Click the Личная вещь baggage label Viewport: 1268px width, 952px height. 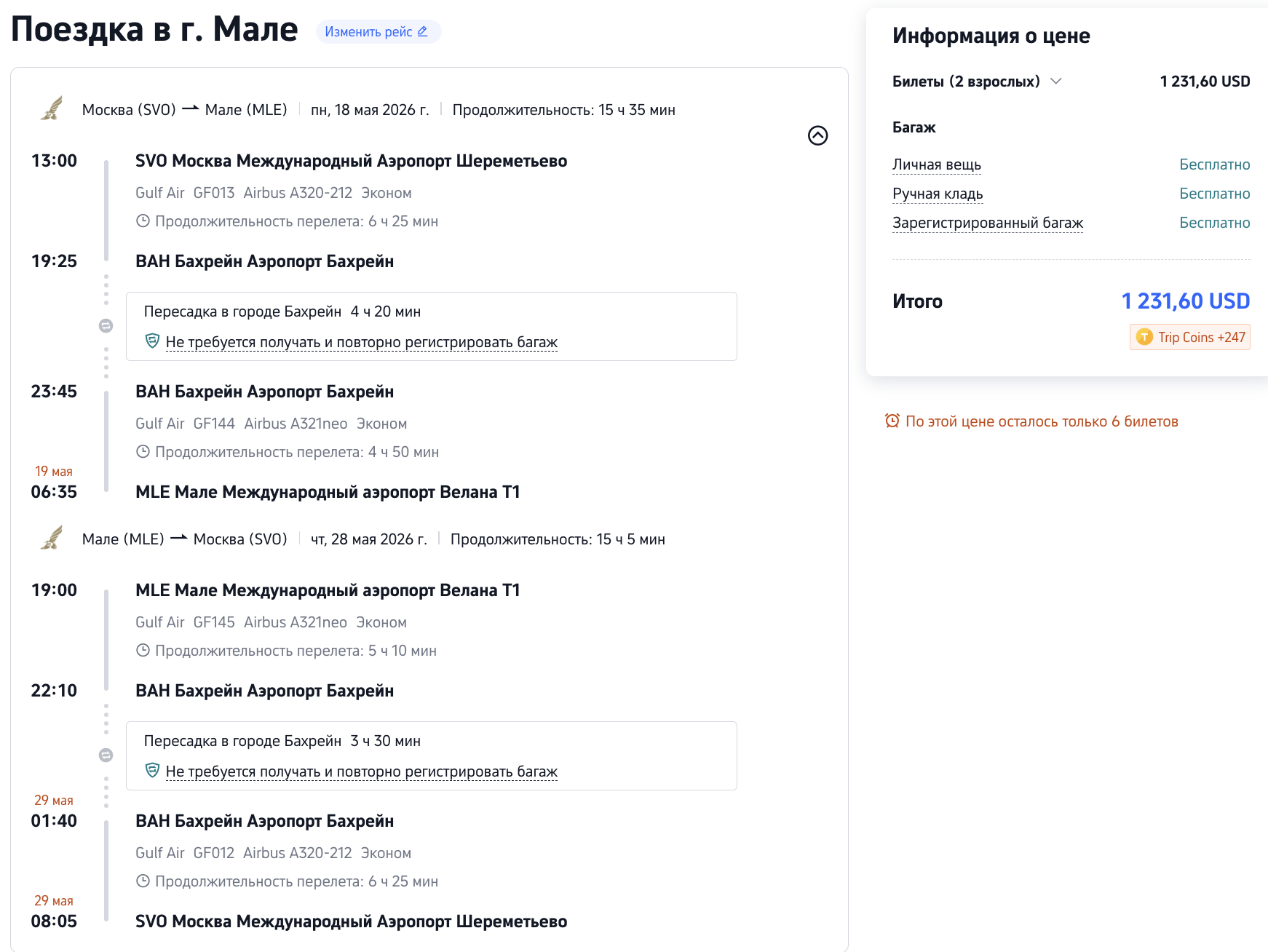tap(936, 164)
